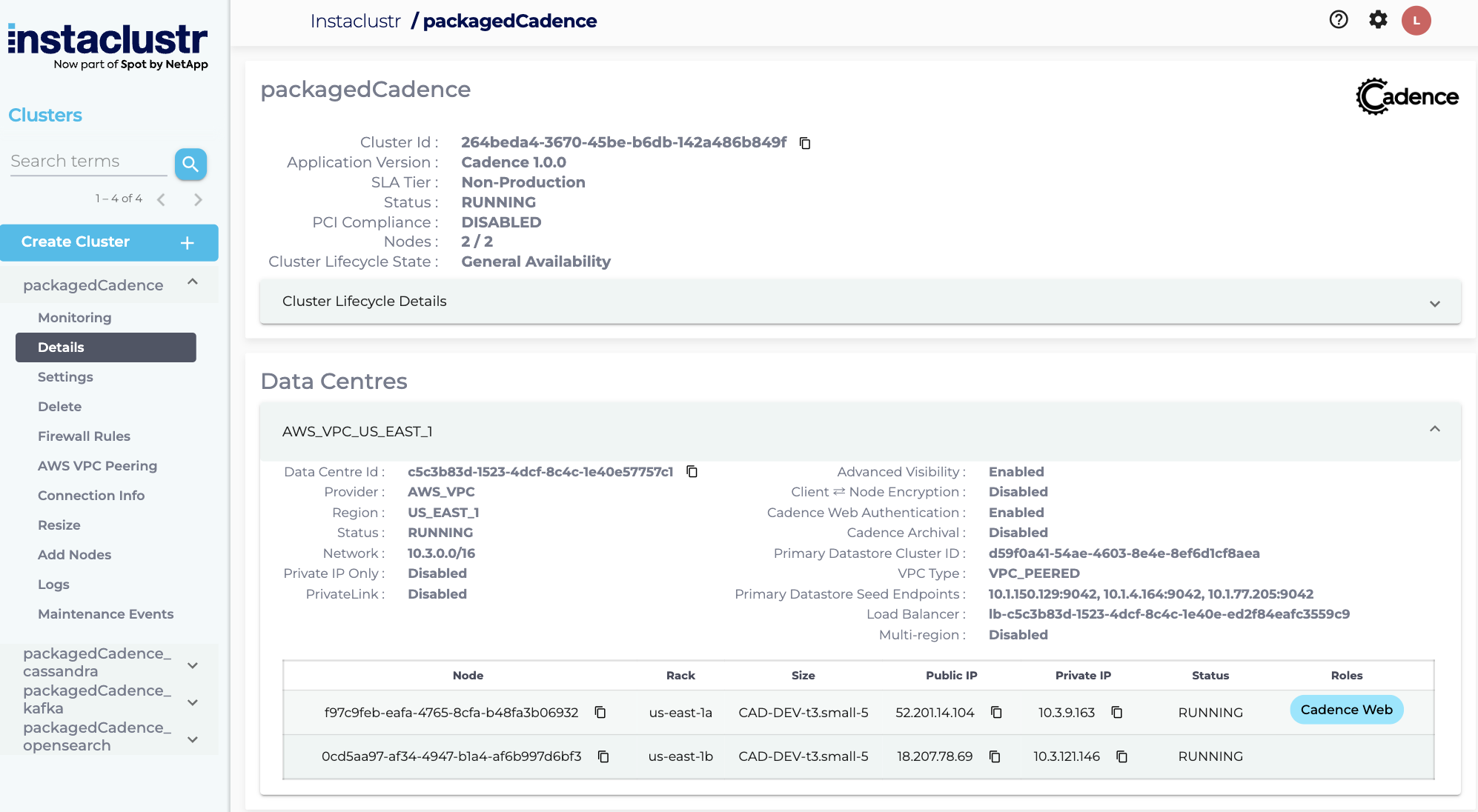Open Cadence Web role link
1478x812 pixels.
pyautogui.click(x=1346, y=710)
